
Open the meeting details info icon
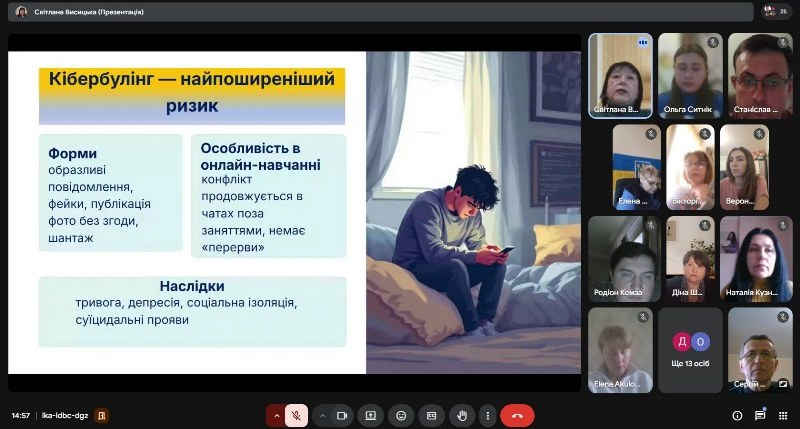point(737,415)
